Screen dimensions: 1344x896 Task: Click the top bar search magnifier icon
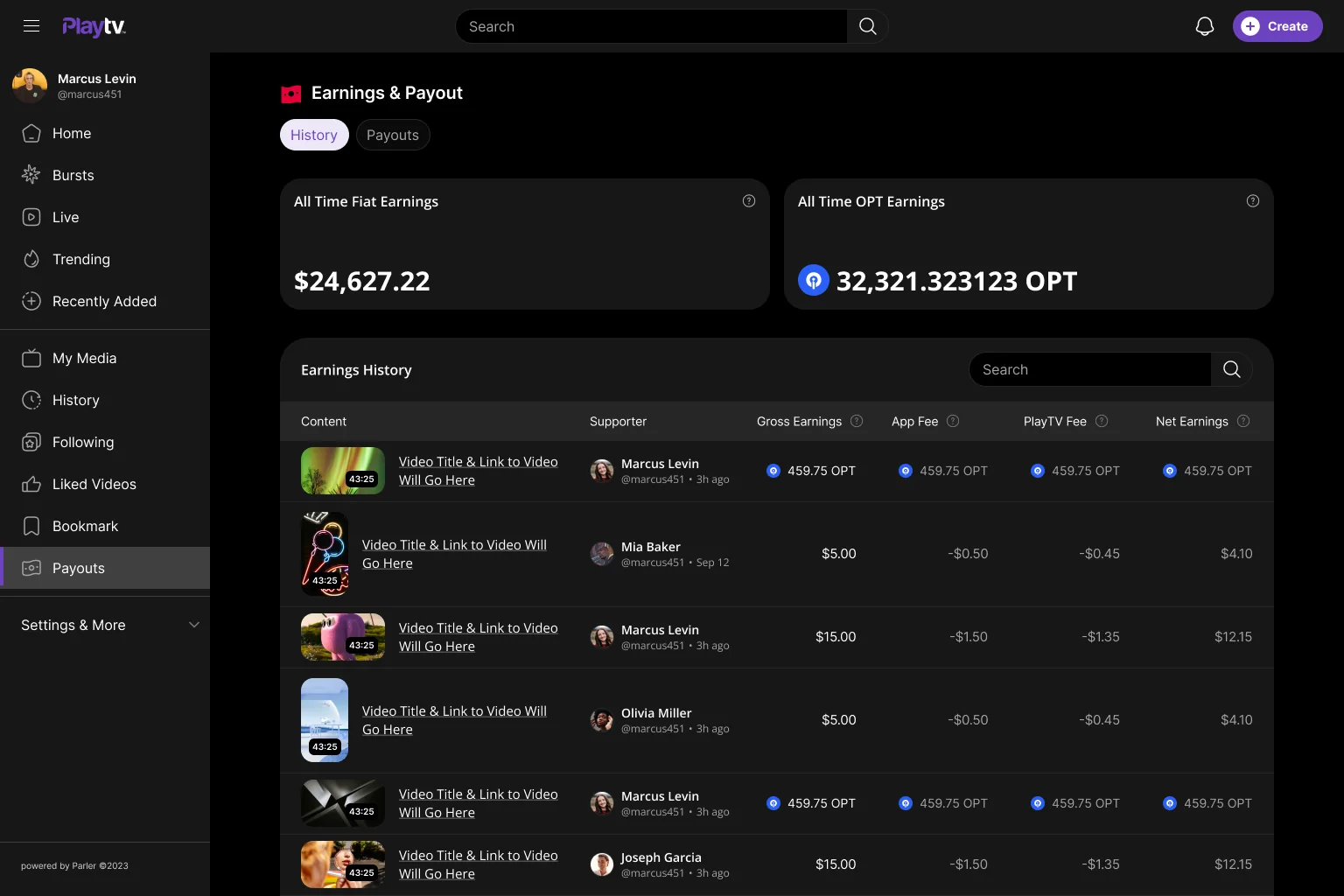click(x=867, y=26)
